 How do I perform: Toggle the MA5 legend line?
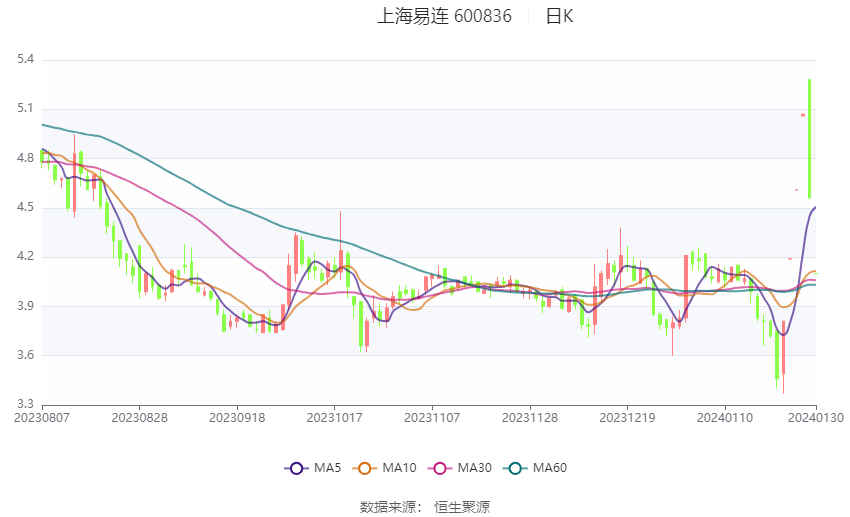(313, 468)
